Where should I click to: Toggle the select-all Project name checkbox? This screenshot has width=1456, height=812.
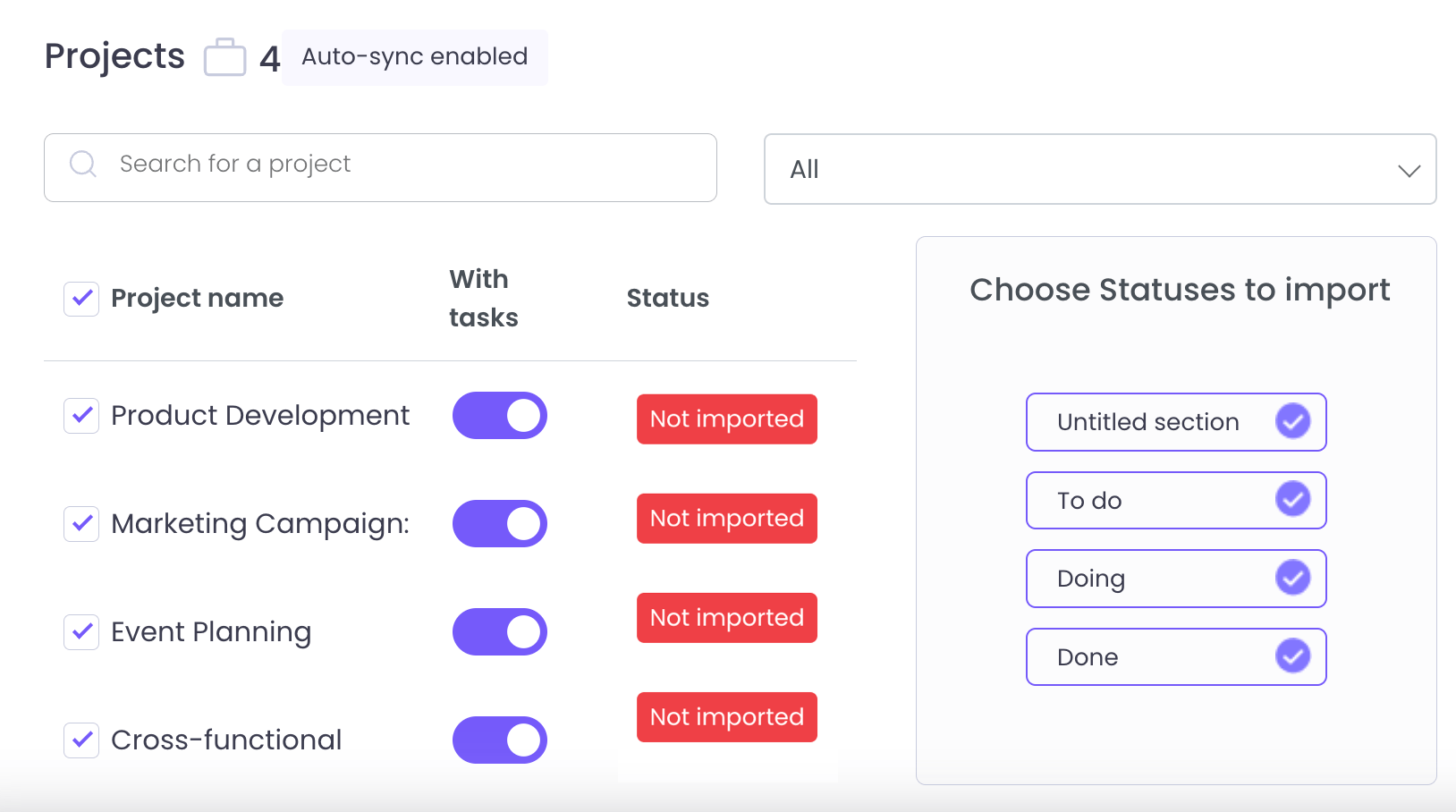[x=81, y=299]
